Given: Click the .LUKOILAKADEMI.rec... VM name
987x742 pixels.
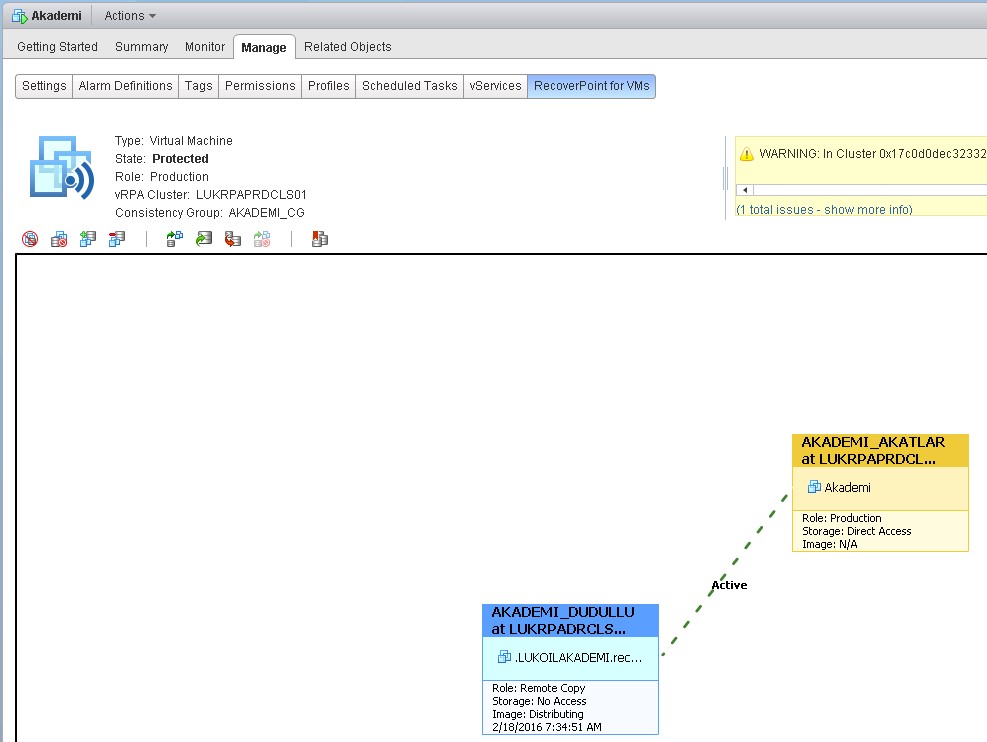Looking at the screenshot, I should pyautogui.click(x=578, y=658).
